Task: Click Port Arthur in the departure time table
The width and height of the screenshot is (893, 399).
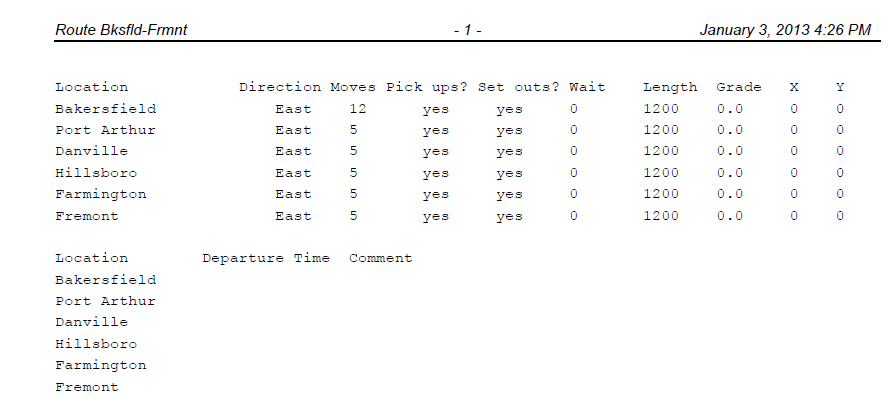Action: [x=105, y=301]
